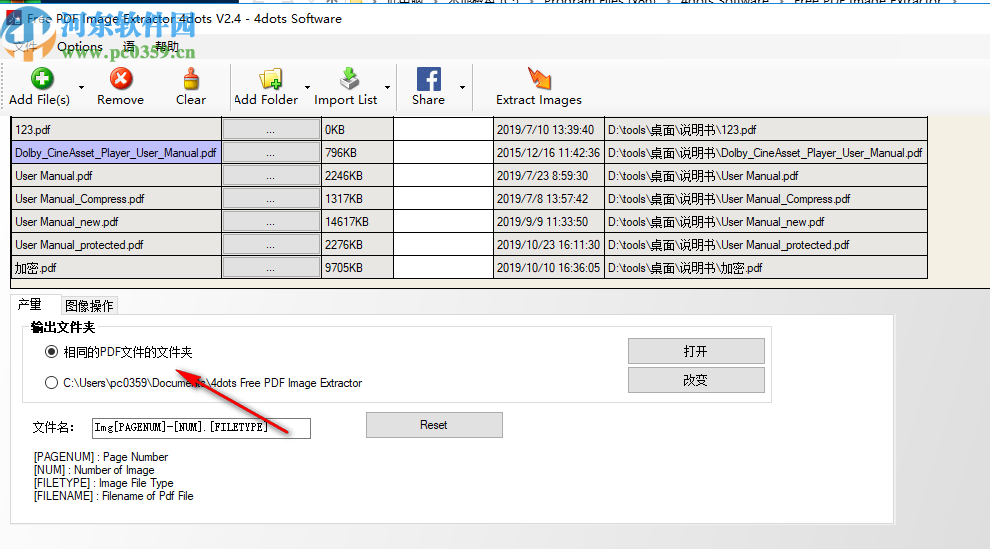Click the 2019/7/10 13:39:40 date cell

(x=549, y=130)
